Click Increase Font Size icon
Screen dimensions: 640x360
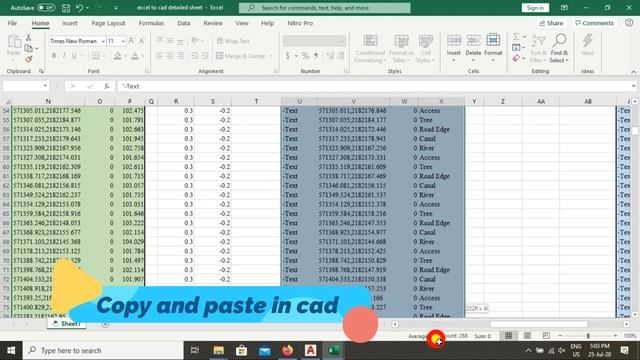pos(131,40)
